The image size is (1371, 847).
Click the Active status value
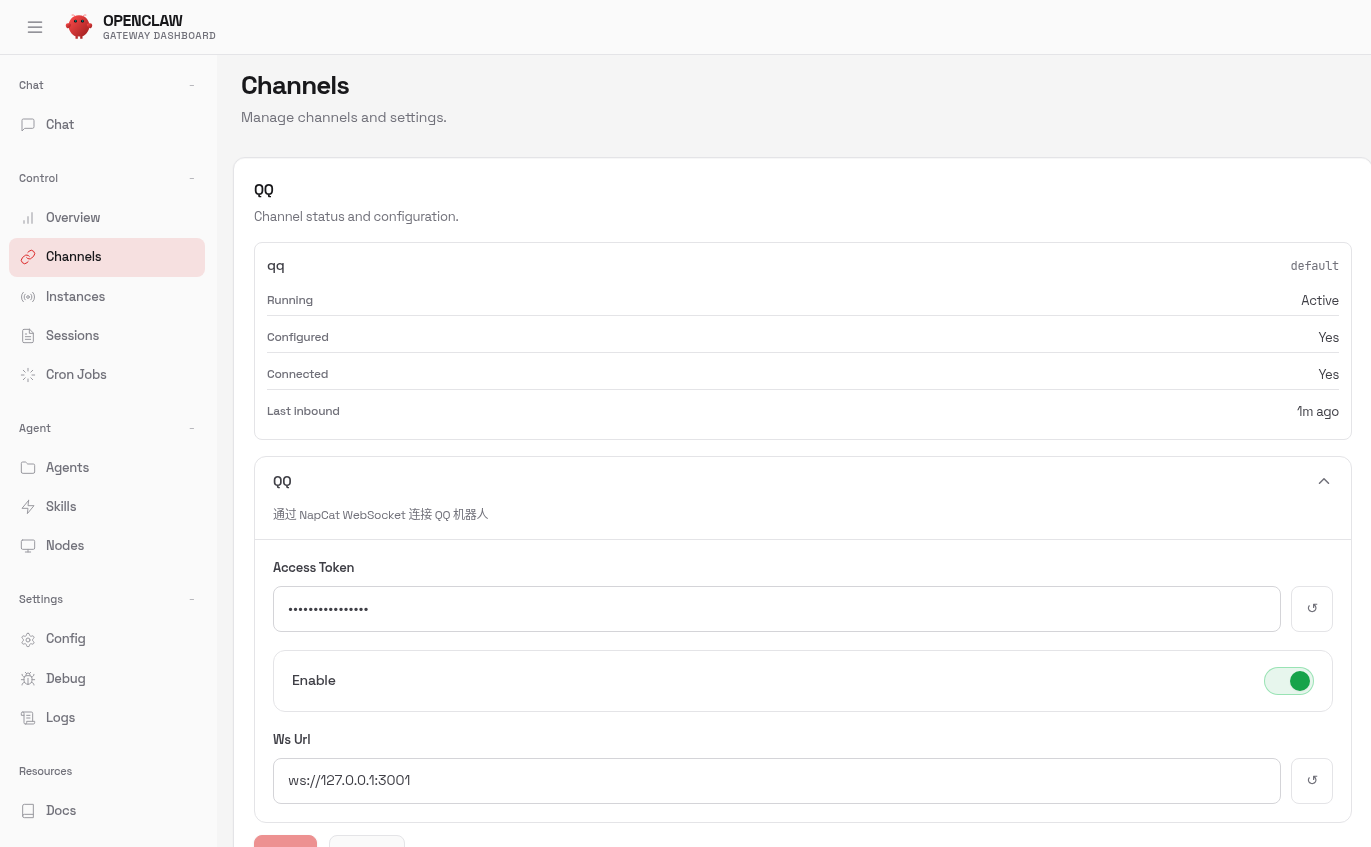(1320, 301)
